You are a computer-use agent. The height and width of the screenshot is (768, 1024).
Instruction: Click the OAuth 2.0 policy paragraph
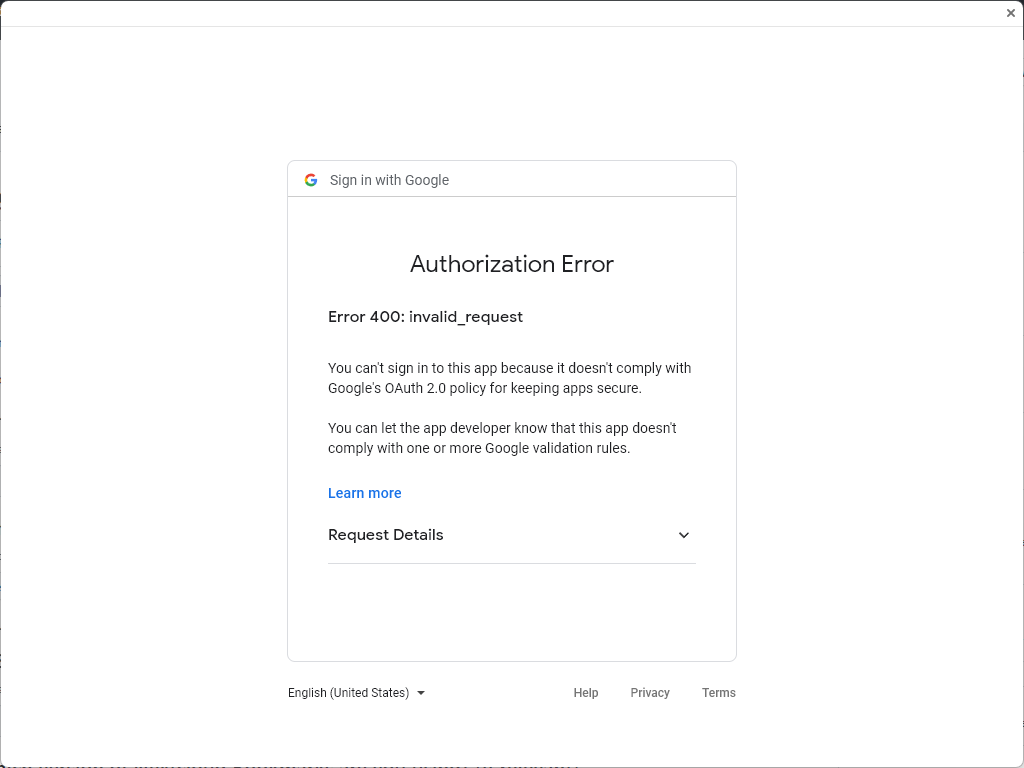(509, 378)
